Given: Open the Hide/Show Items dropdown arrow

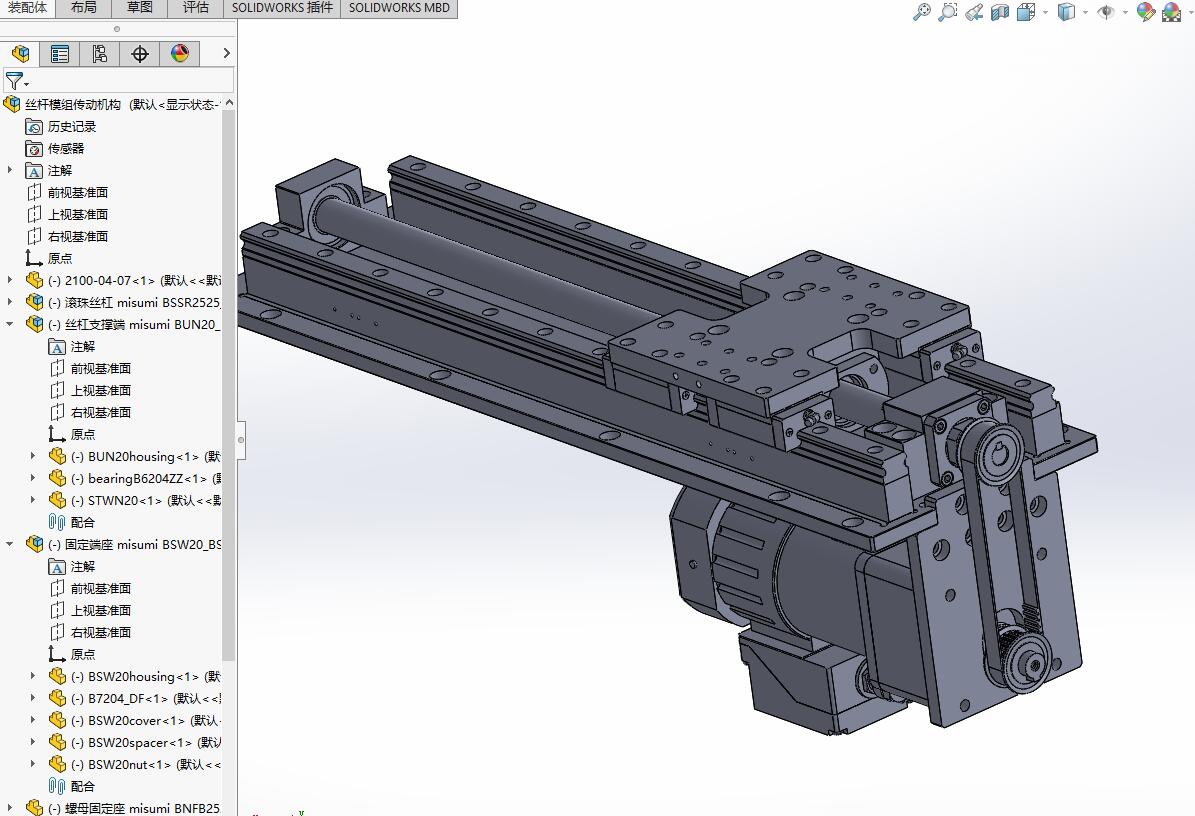Looking at the screenshot, I should coord(1125,12).
